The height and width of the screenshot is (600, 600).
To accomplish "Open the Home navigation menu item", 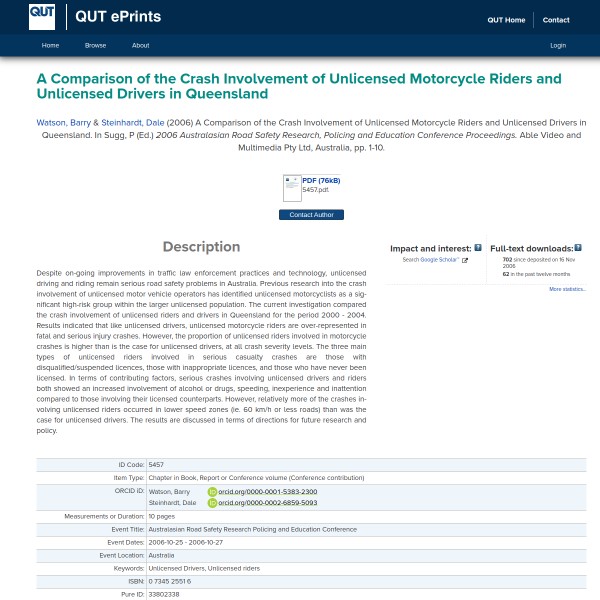I will [x=50, y=45].
